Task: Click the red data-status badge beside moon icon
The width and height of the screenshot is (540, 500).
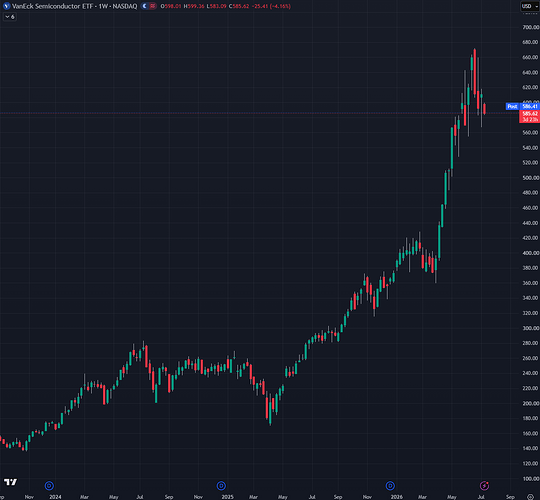Action: click(153, 6)
